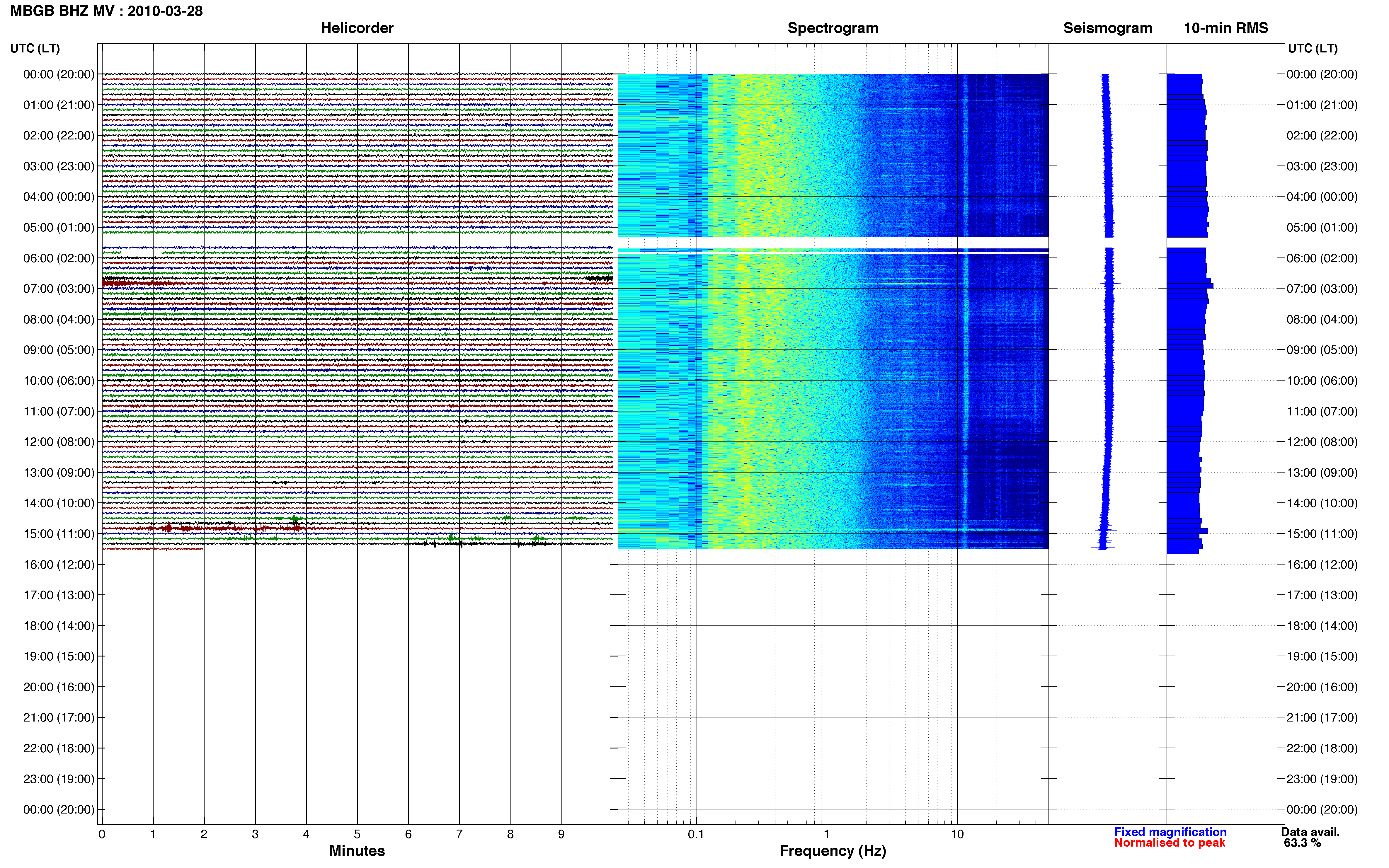
Task: Click the 16:00 (12:00) right-side time label
Action: coord(1322,564)
